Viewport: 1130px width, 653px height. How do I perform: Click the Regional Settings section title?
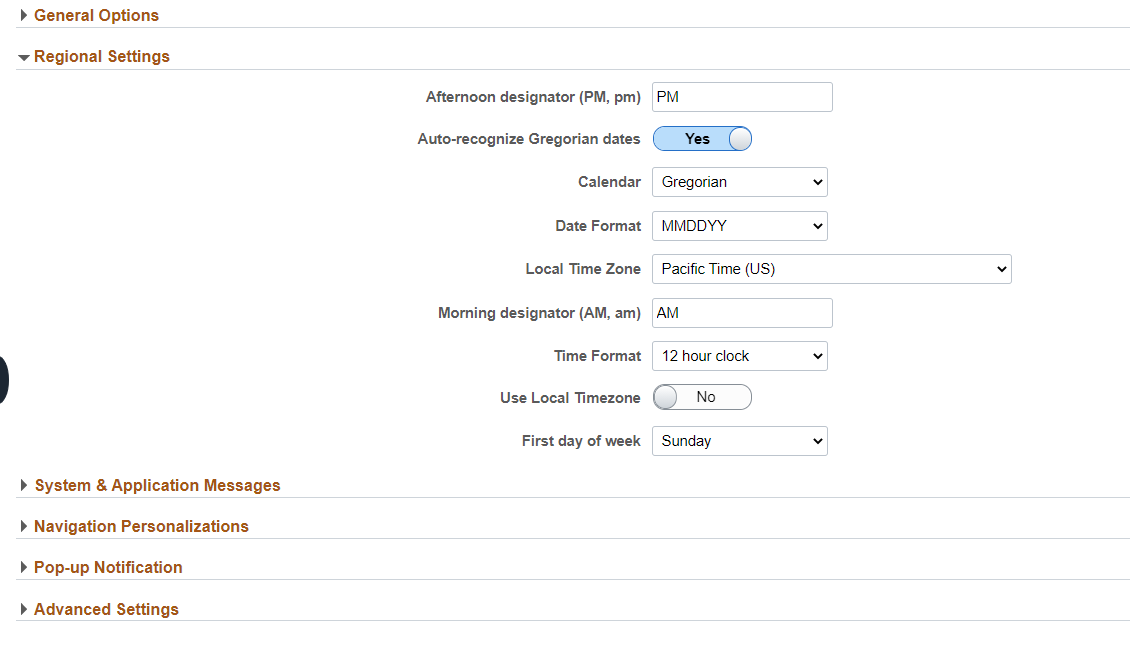(x=102, y=57)
